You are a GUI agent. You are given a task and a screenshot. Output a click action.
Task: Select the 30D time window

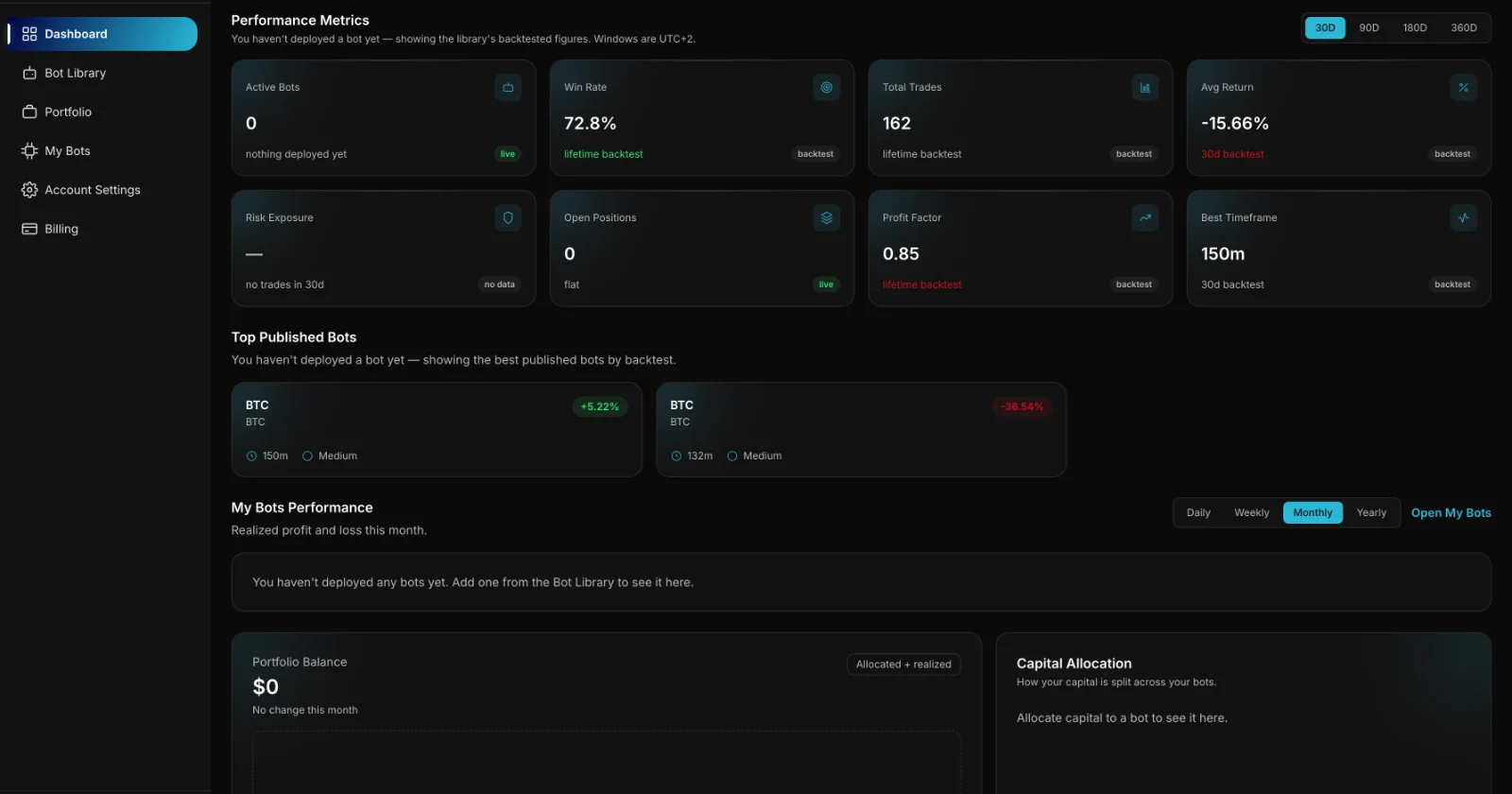1325,27
